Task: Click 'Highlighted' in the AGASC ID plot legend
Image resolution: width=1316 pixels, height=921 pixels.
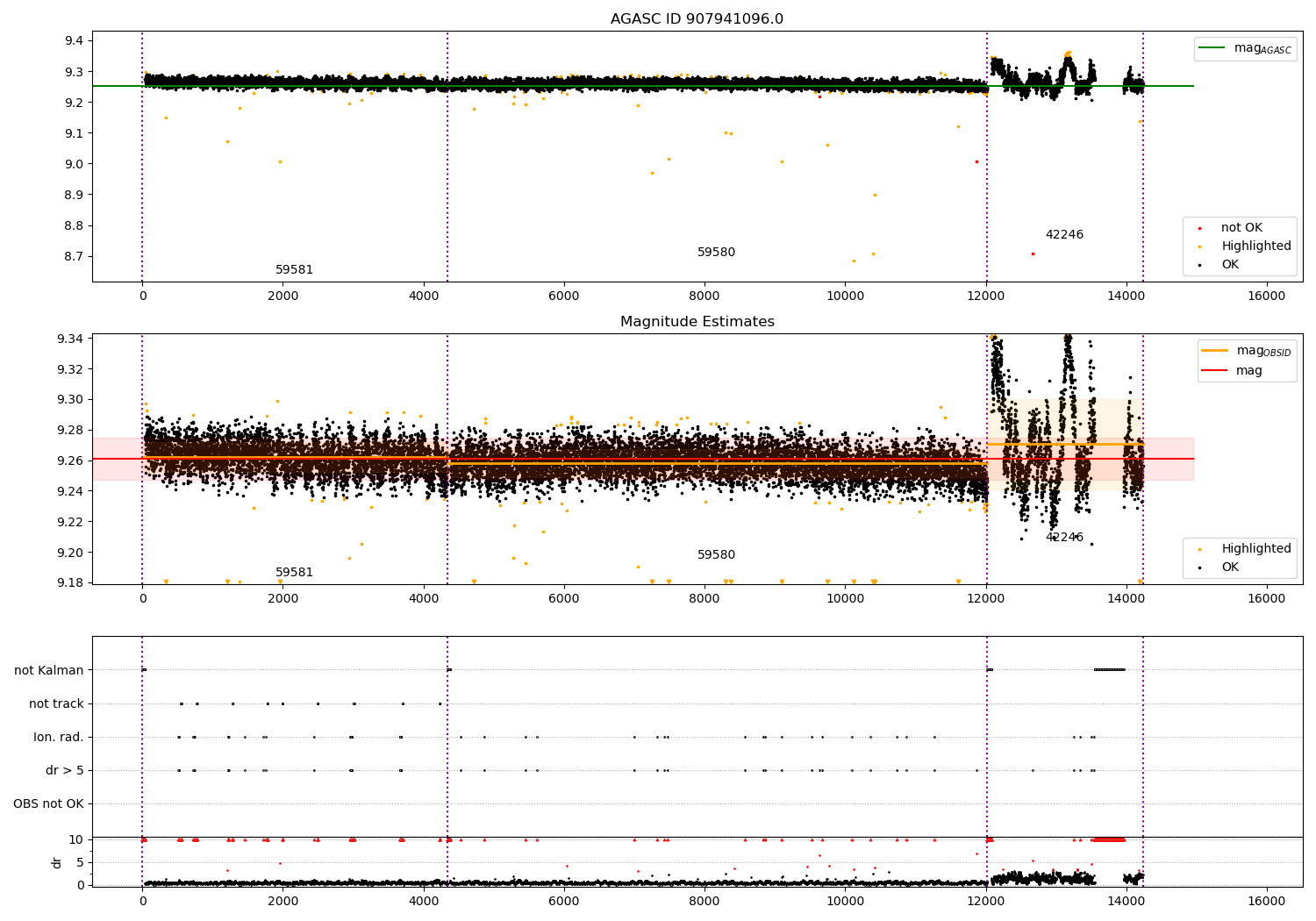Action: (1256, 246)
